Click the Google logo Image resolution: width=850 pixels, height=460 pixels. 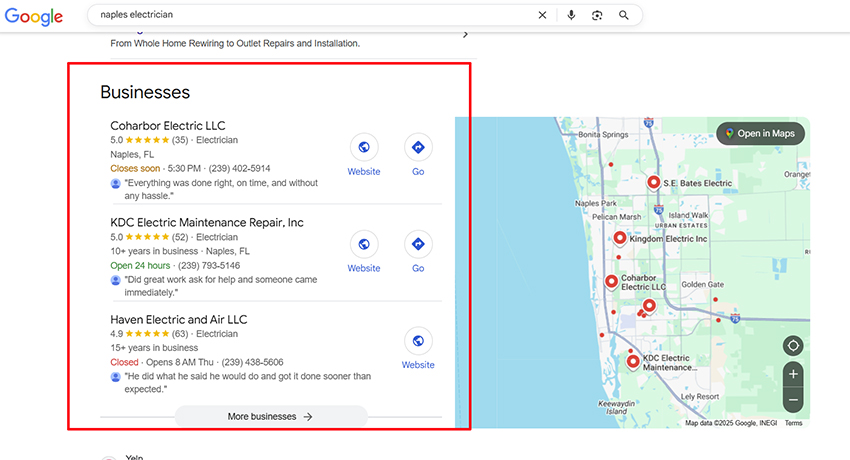click(34, 16)
